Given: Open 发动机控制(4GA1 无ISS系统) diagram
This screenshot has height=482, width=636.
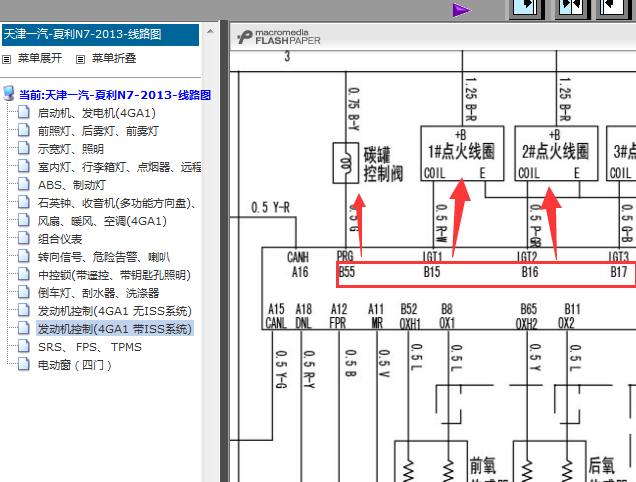Looking at the screenshot, I should 114,311.
